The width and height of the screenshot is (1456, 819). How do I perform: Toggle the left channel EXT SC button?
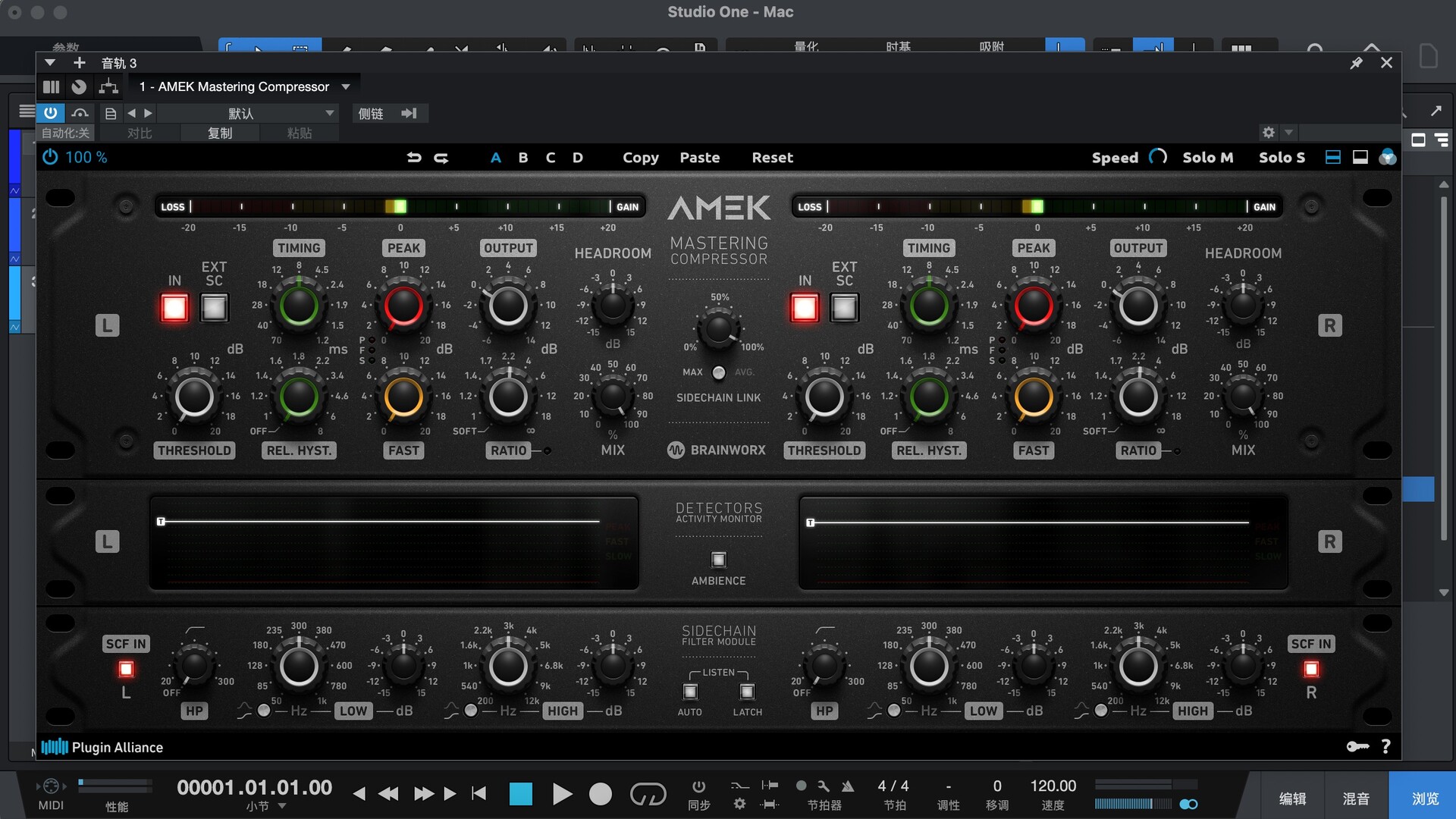coord(214,308)
